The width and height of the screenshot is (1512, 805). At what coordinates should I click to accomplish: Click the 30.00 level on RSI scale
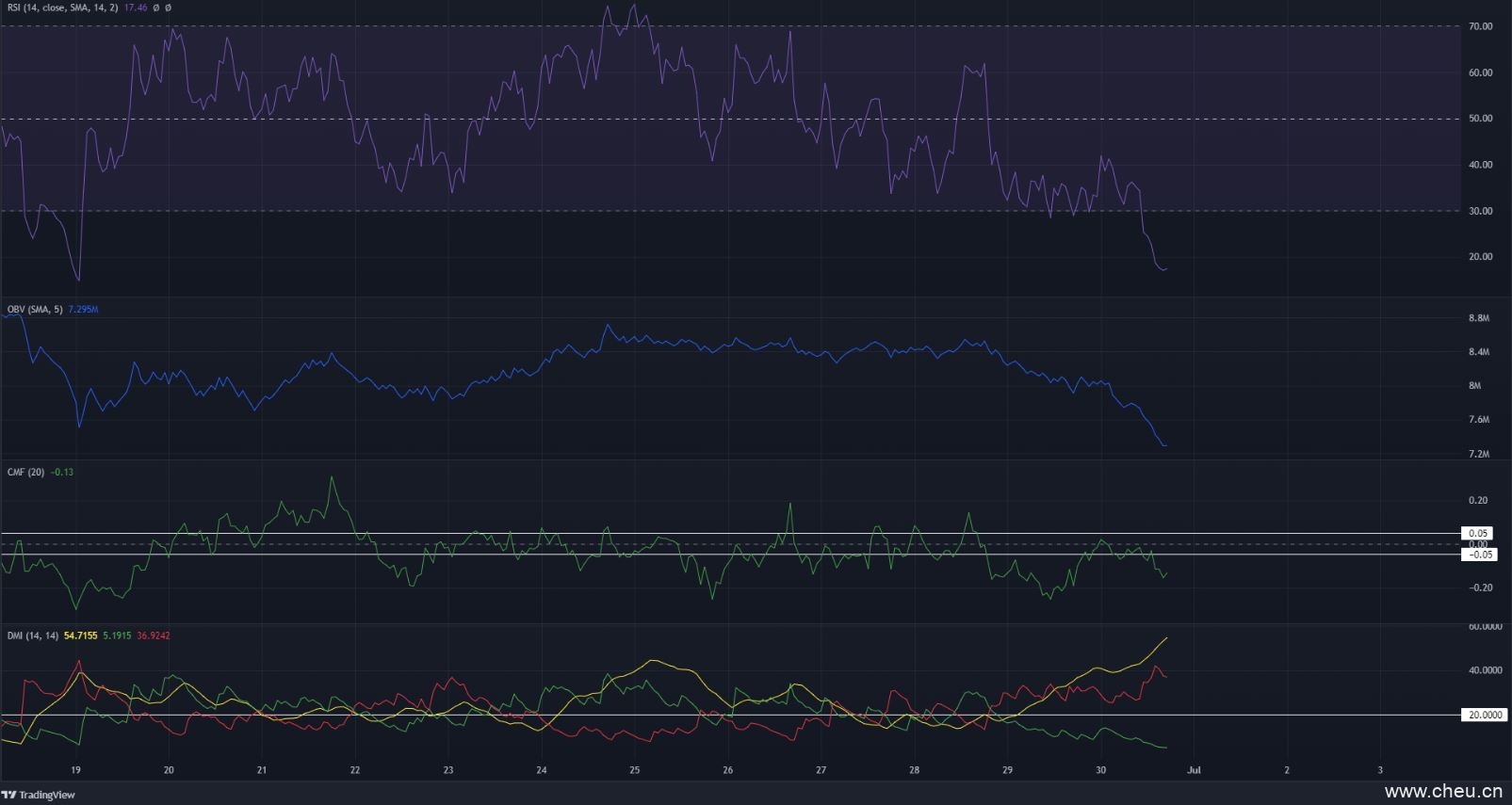(1480, 211)
